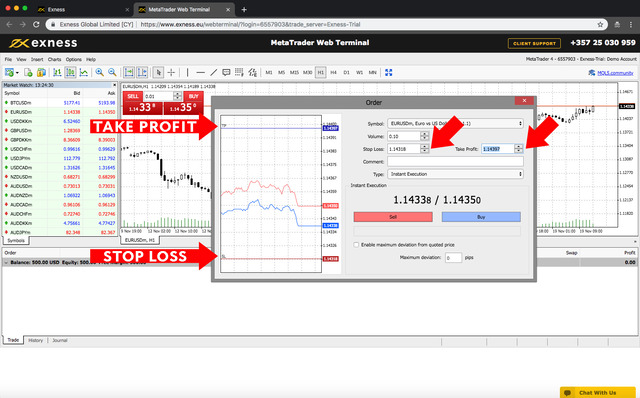The height and width of the screenshot is (398, 640).
Task: Open the Insert menu
Action: click(37, 59)
